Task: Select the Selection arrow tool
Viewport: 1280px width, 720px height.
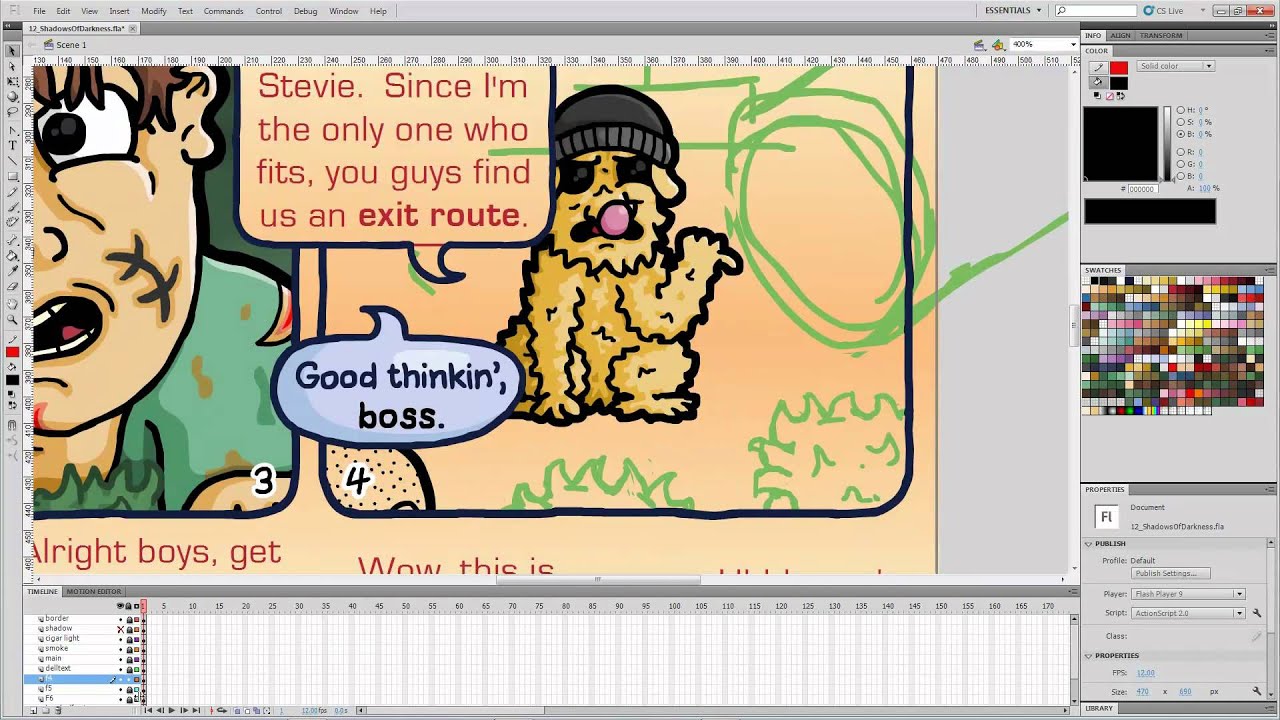Action: click(12, 50)
